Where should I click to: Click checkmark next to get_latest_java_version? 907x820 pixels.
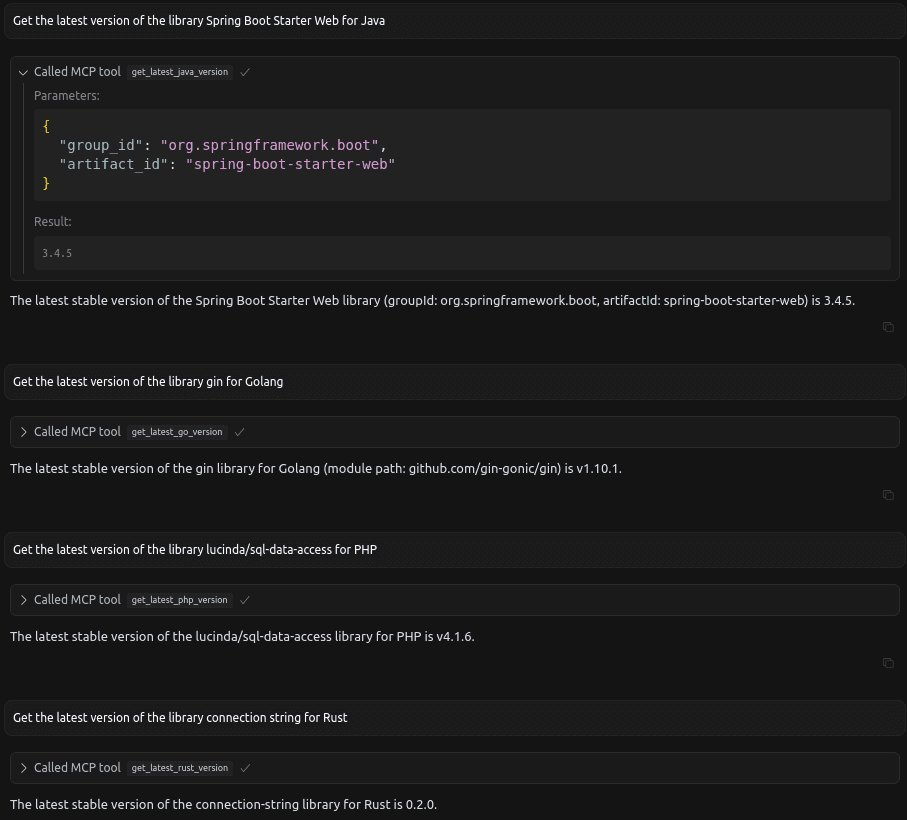click(x=245, y=72)
